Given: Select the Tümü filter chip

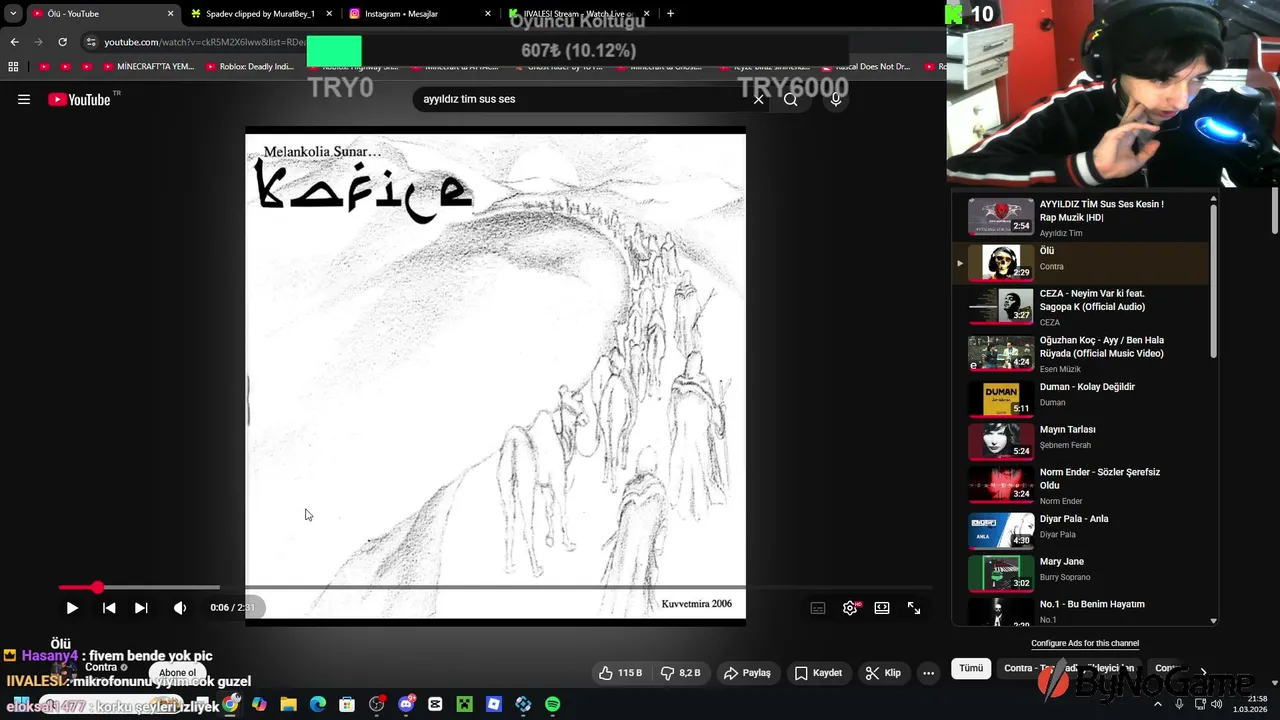Looking at the screenshot, I should [x=971, y=668].
